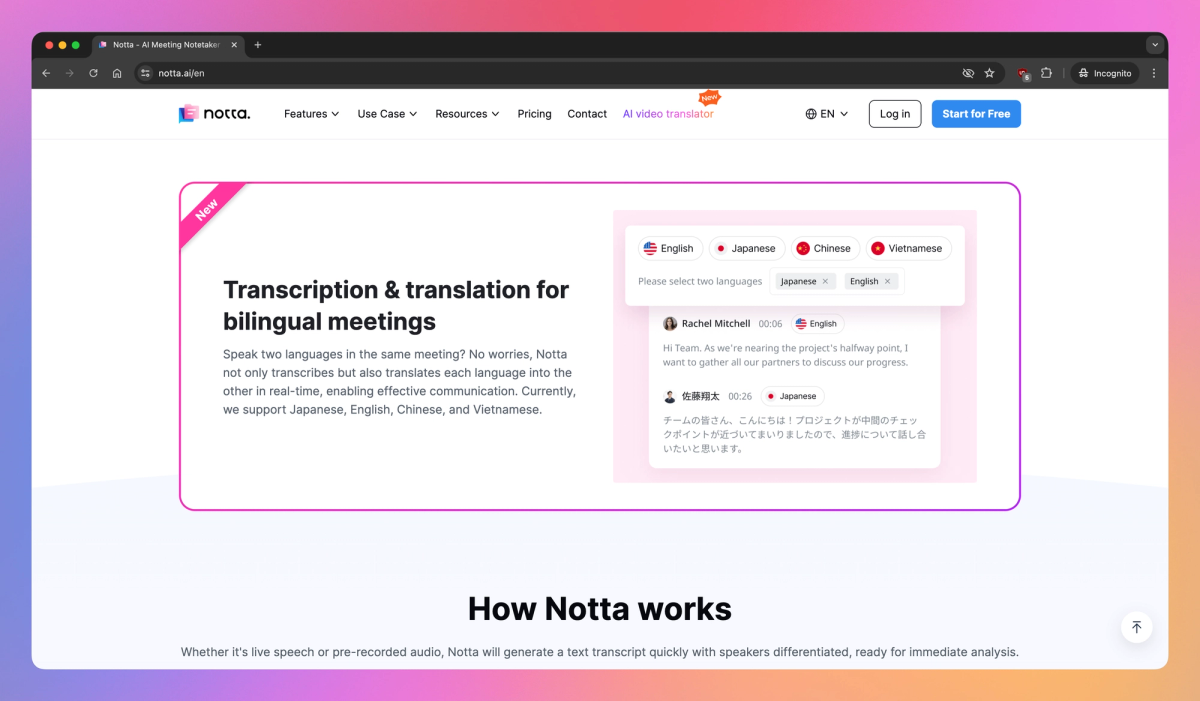
Task: Open the Use Case menu
Action: tap(386, 114)
